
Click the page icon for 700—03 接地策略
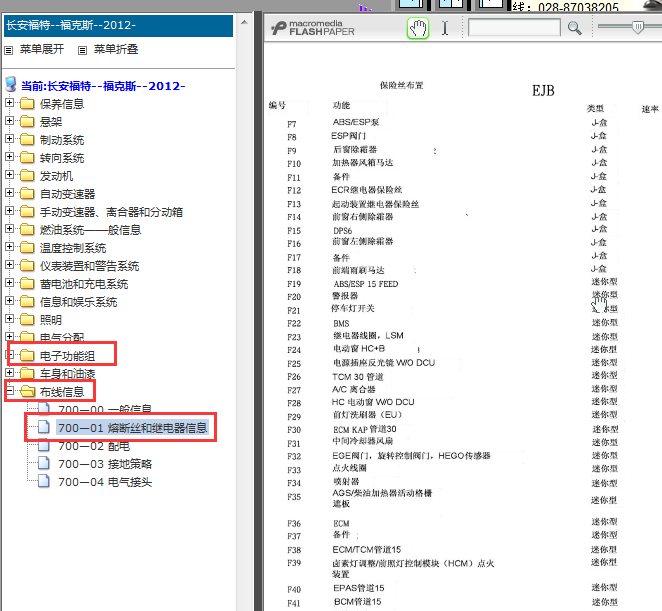43,463
